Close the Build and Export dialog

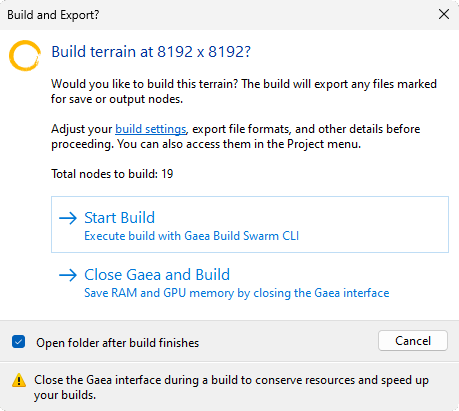pos(444,14)
